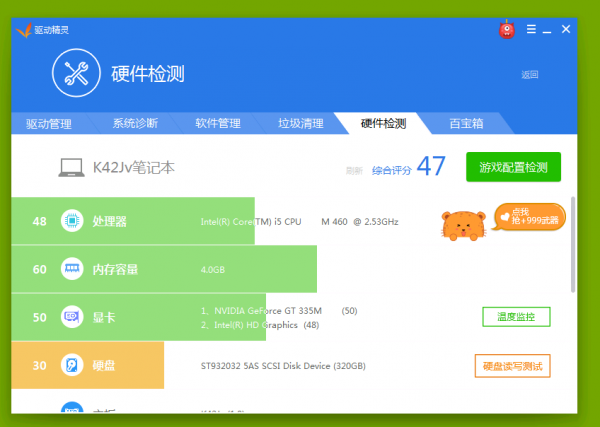Select the 硬件检测 tab

pos(383,123)
